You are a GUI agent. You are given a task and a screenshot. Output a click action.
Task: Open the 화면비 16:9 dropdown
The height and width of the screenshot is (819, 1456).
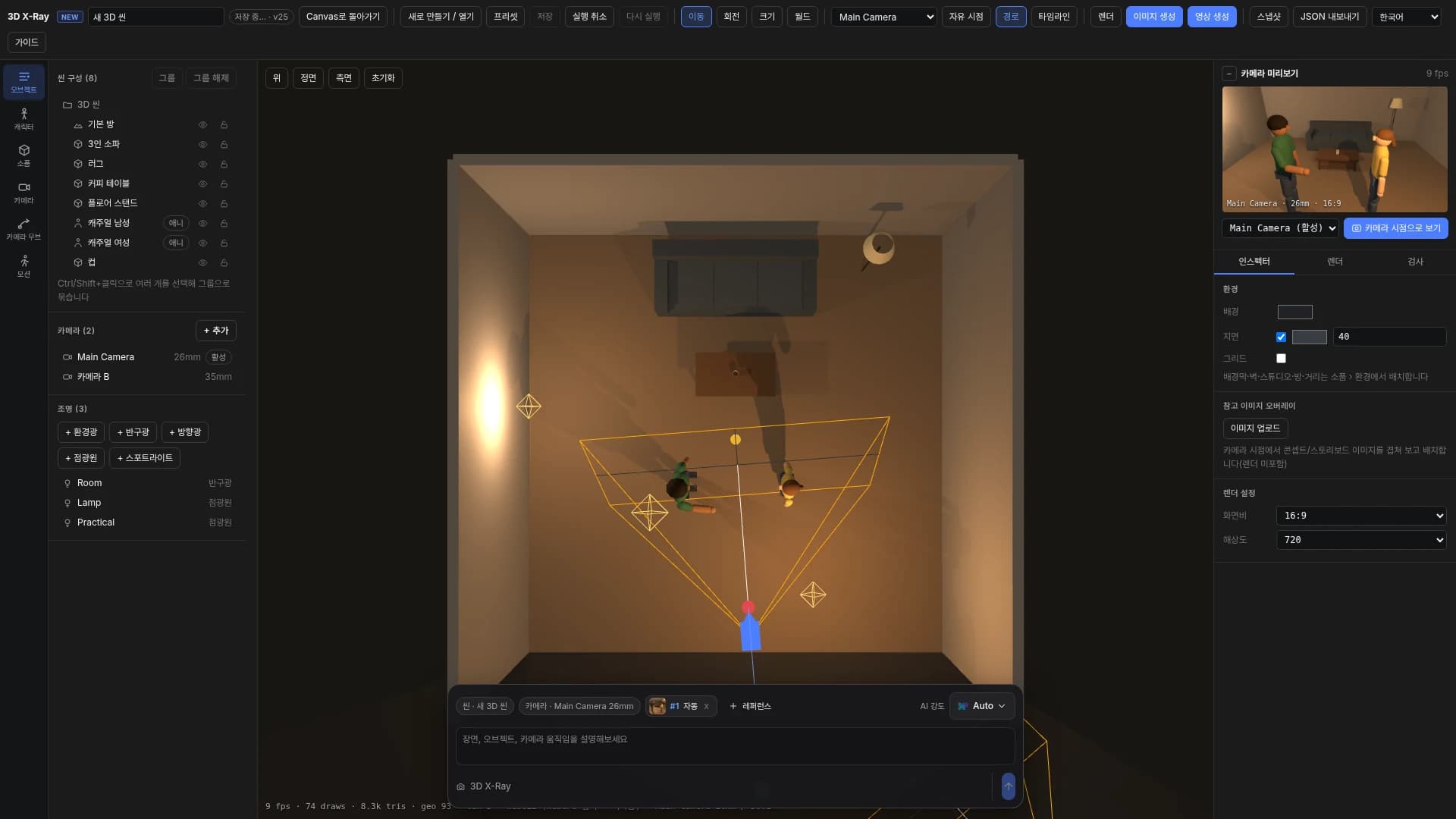point(1361,516)
